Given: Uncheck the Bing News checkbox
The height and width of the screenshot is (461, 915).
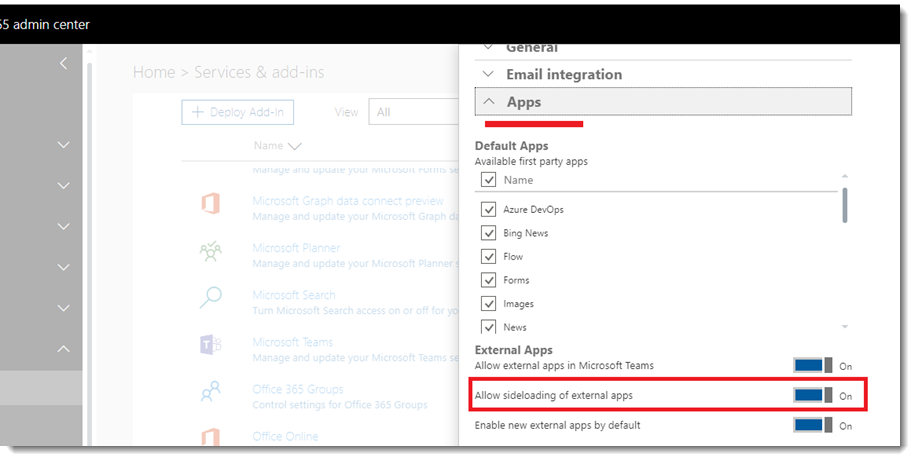Looking at the screenshot, I should tap(489, 233).
